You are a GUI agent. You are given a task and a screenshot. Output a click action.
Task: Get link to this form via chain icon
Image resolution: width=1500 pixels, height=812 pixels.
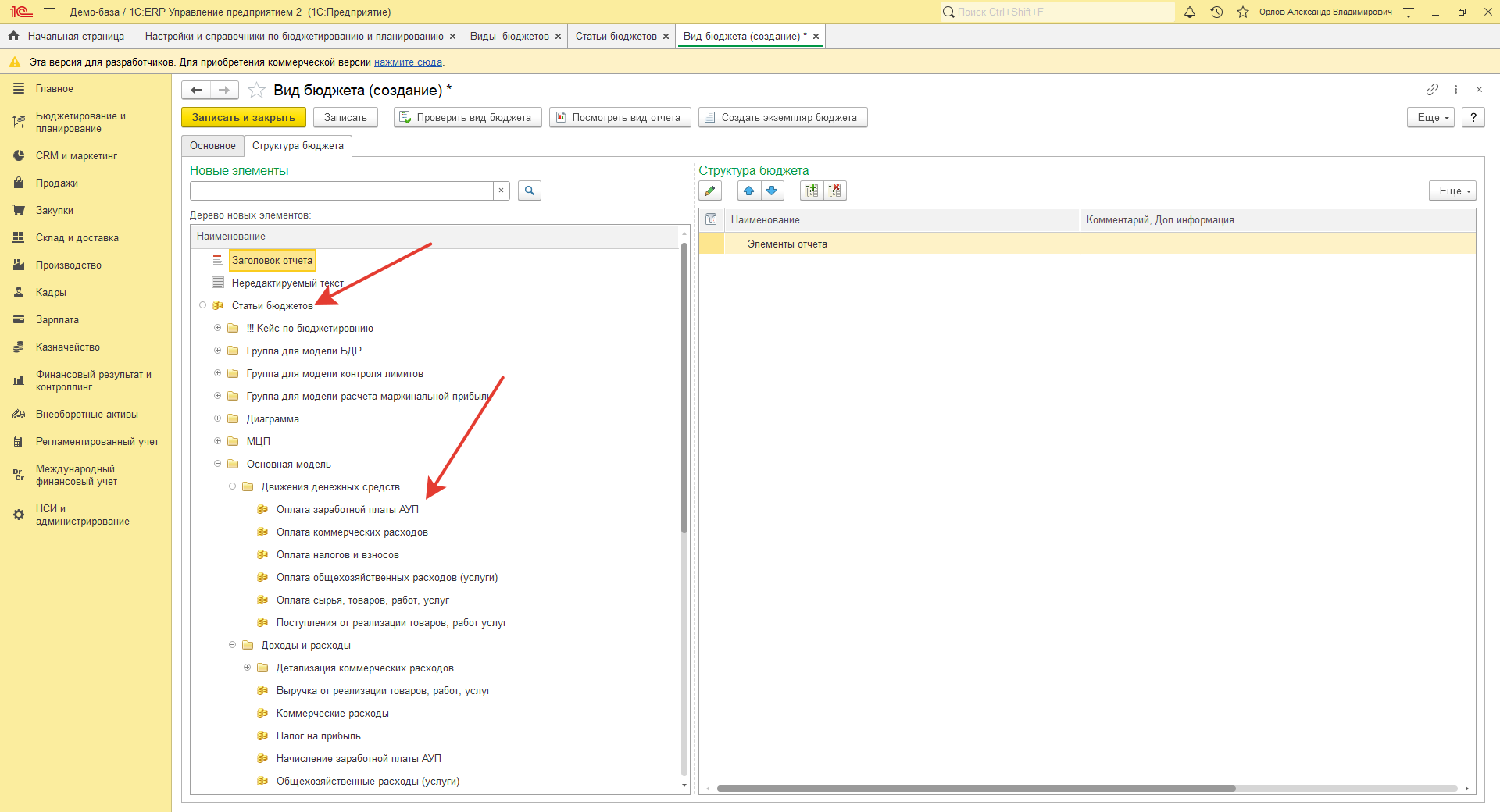[x=1432, y=90]
